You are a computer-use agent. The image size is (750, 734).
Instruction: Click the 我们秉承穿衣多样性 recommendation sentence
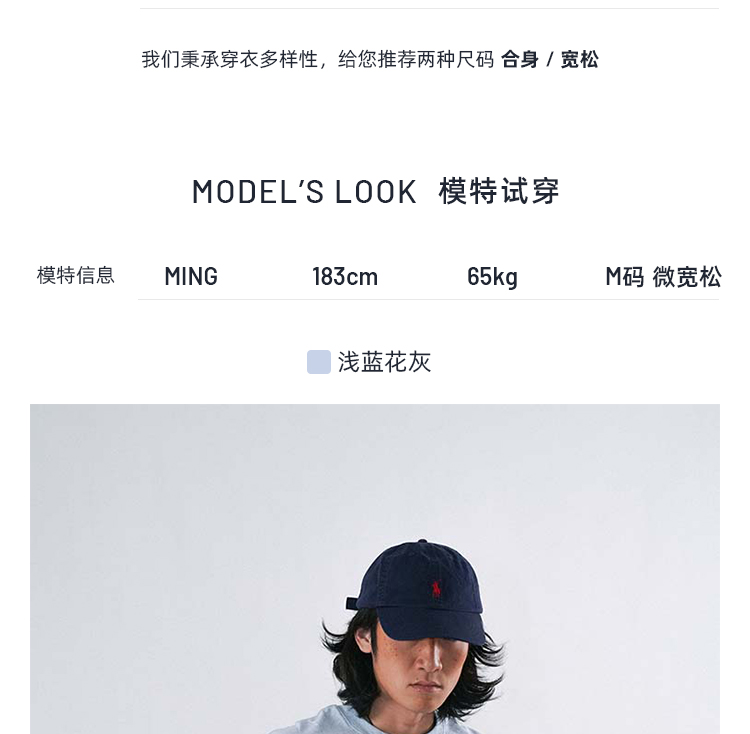[x=318, y=60]
